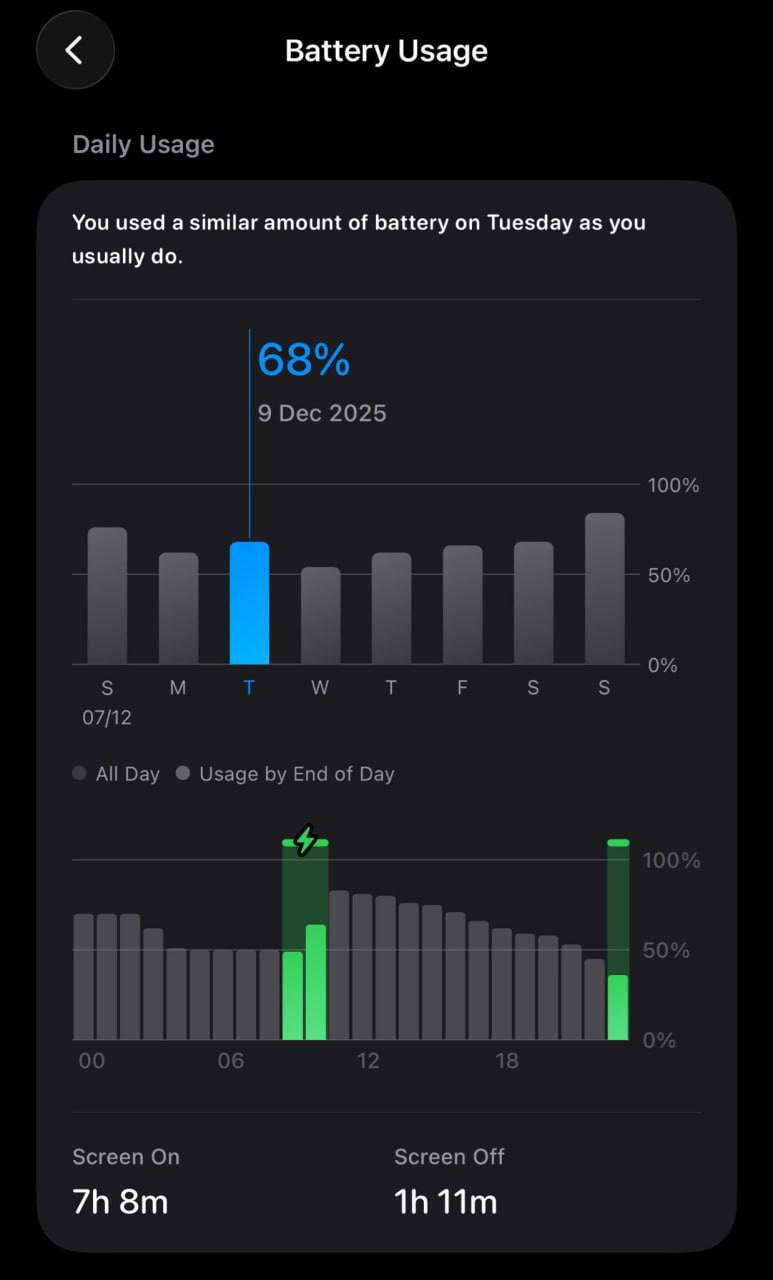Tap the Daily Usage section heading
The width and height of the screenshot is (773, 1280).
point(143,144)
